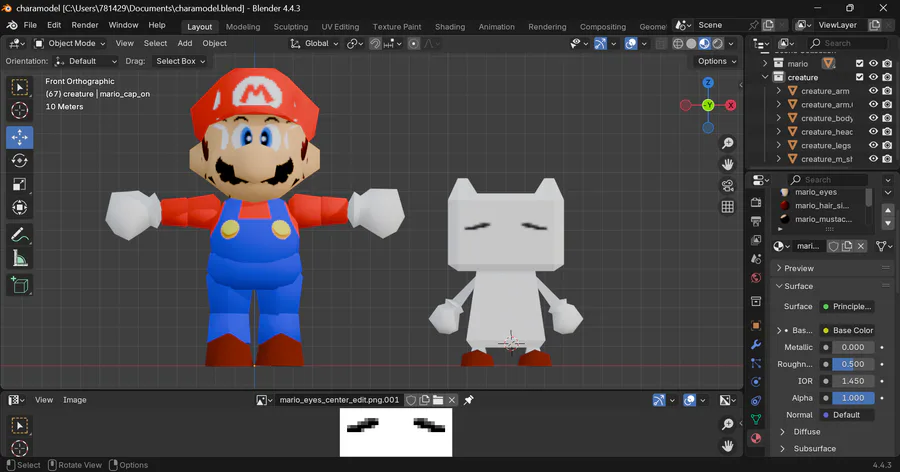
Task: Click the viewport zoom magnifier icon
Action: (728, 143)
